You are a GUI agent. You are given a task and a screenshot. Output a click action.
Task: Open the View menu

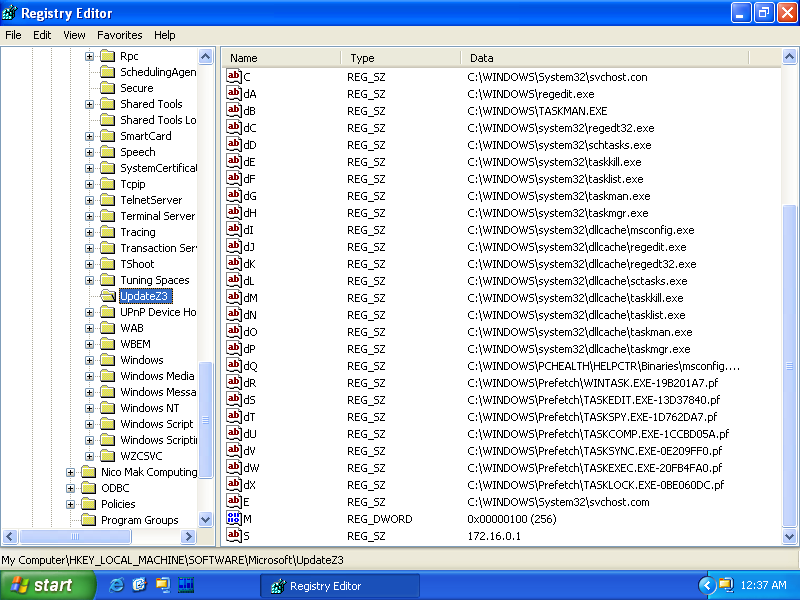[x=74, y=35]
